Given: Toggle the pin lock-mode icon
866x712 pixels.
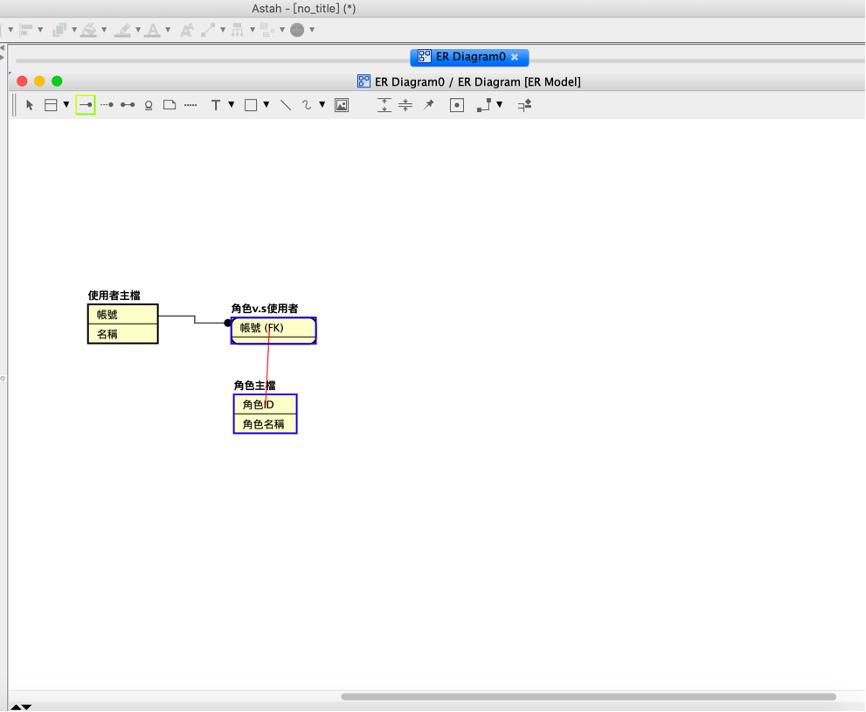Looking at the screenshot, I should tap(429, 105).
